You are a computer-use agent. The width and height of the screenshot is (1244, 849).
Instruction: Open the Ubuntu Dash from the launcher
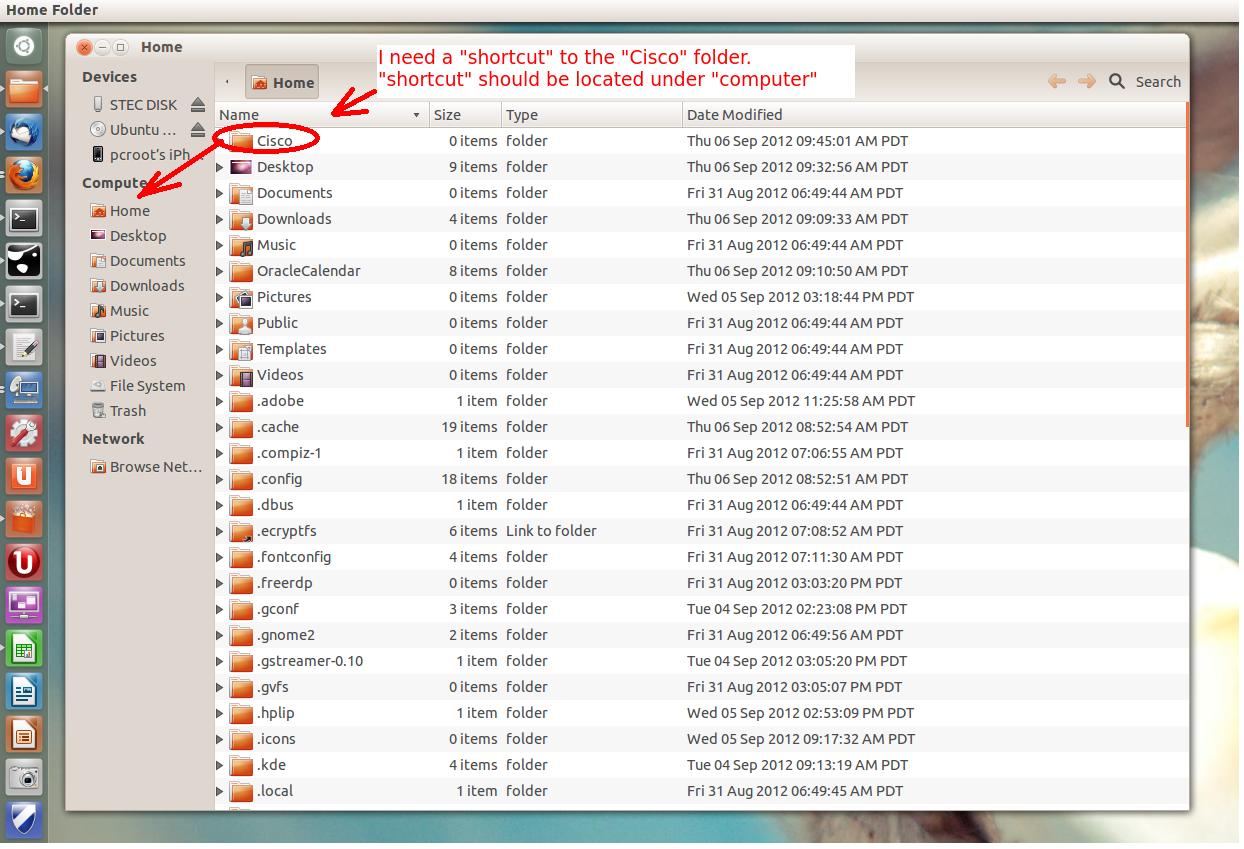click(x=22, y=44)
